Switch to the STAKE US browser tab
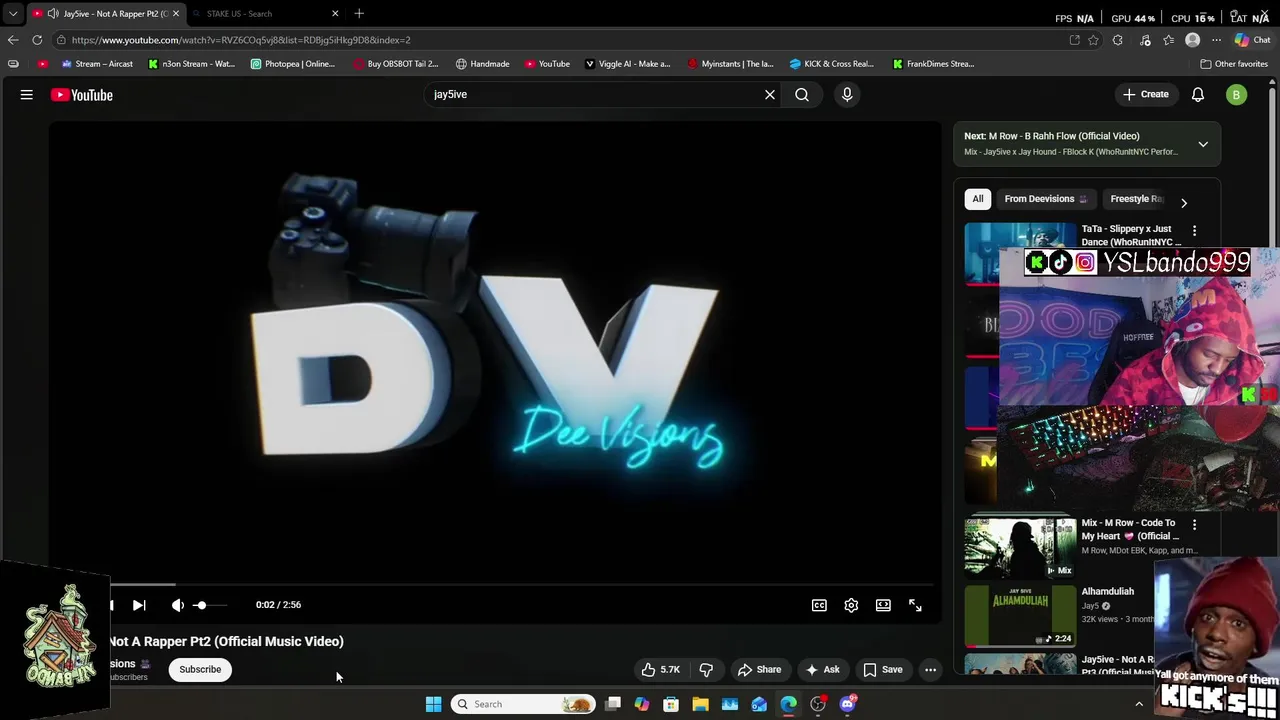1280x720 pixels. 265,13
